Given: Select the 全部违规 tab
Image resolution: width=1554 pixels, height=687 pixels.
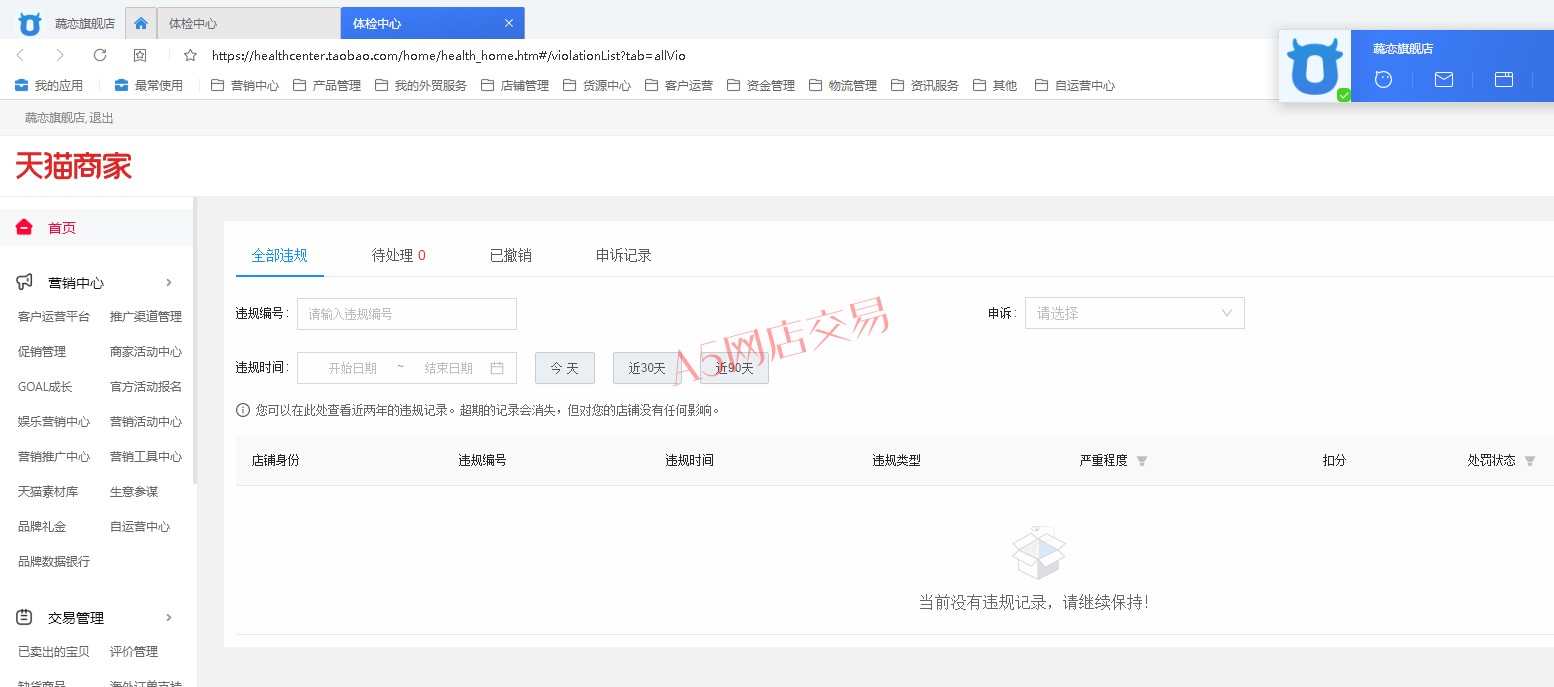Looking at the screenshot, I should (x=280, y=255).
